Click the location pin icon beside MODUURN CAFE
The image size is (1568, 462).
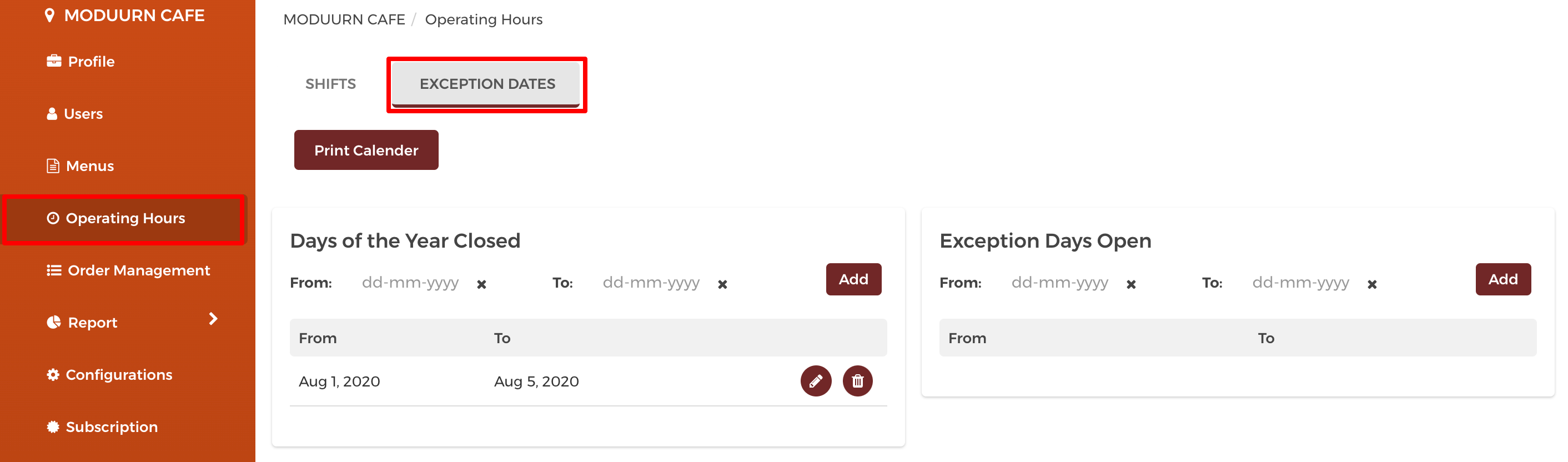(50, 15)
